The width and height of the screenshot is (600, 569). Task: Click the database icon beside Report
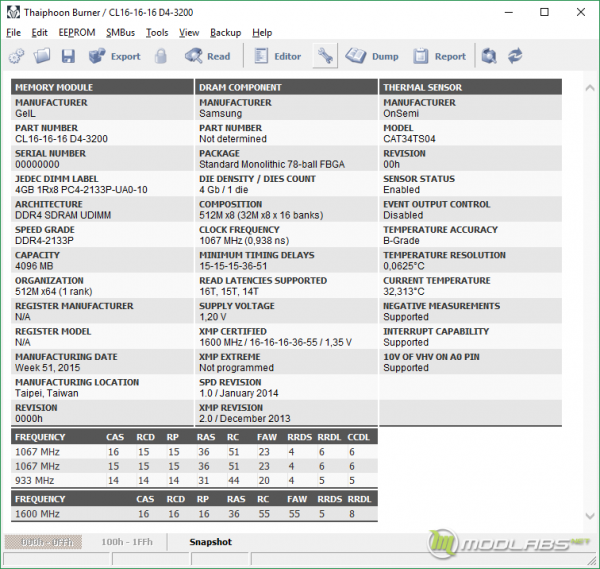[489, 57]
